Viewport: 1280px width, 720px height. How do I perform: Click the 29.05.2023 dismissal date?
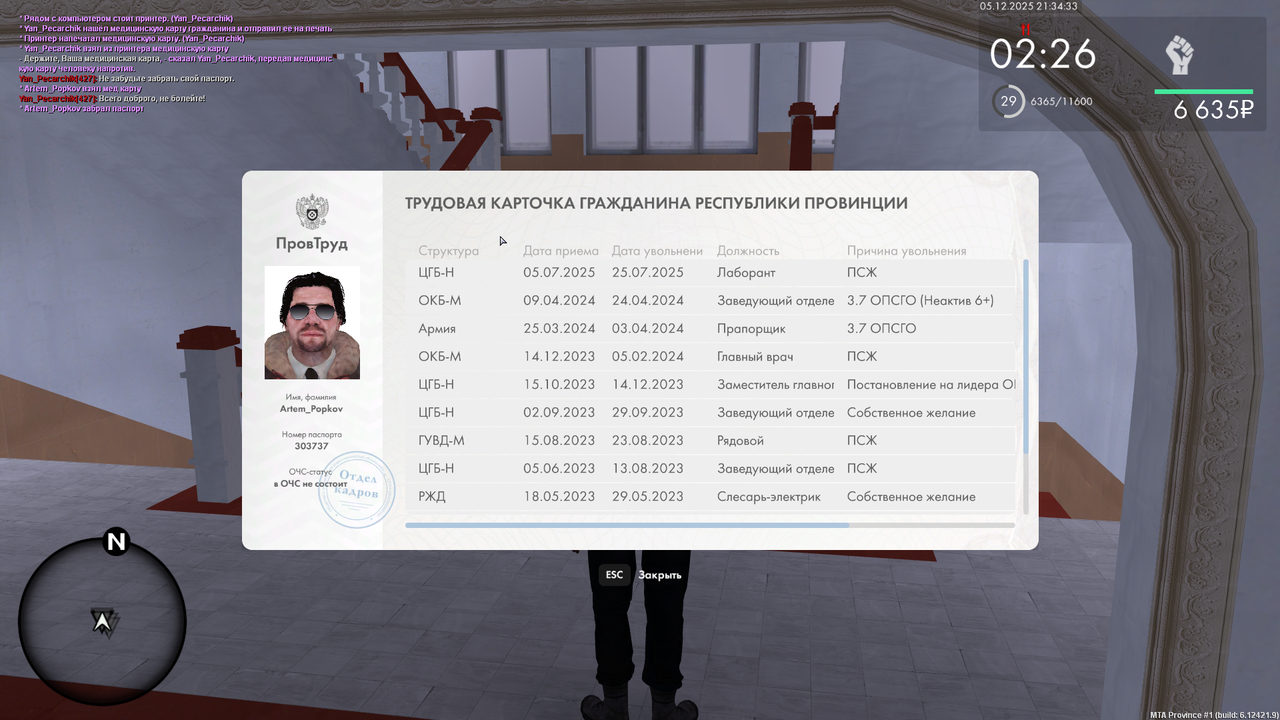click(648, 496)
